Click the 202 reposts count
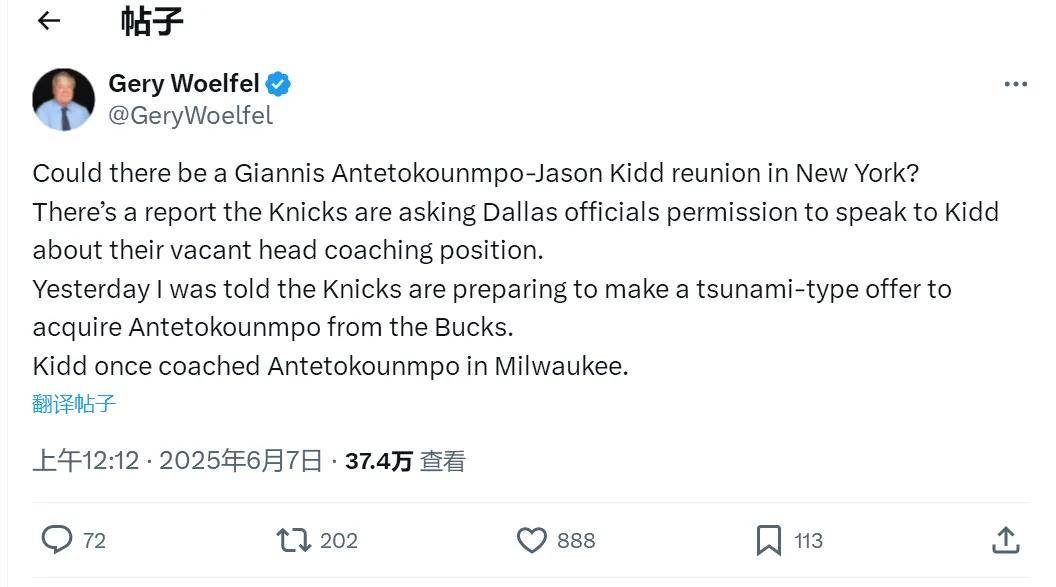The width and height of the screenshot is (1056, 587). 339,541
